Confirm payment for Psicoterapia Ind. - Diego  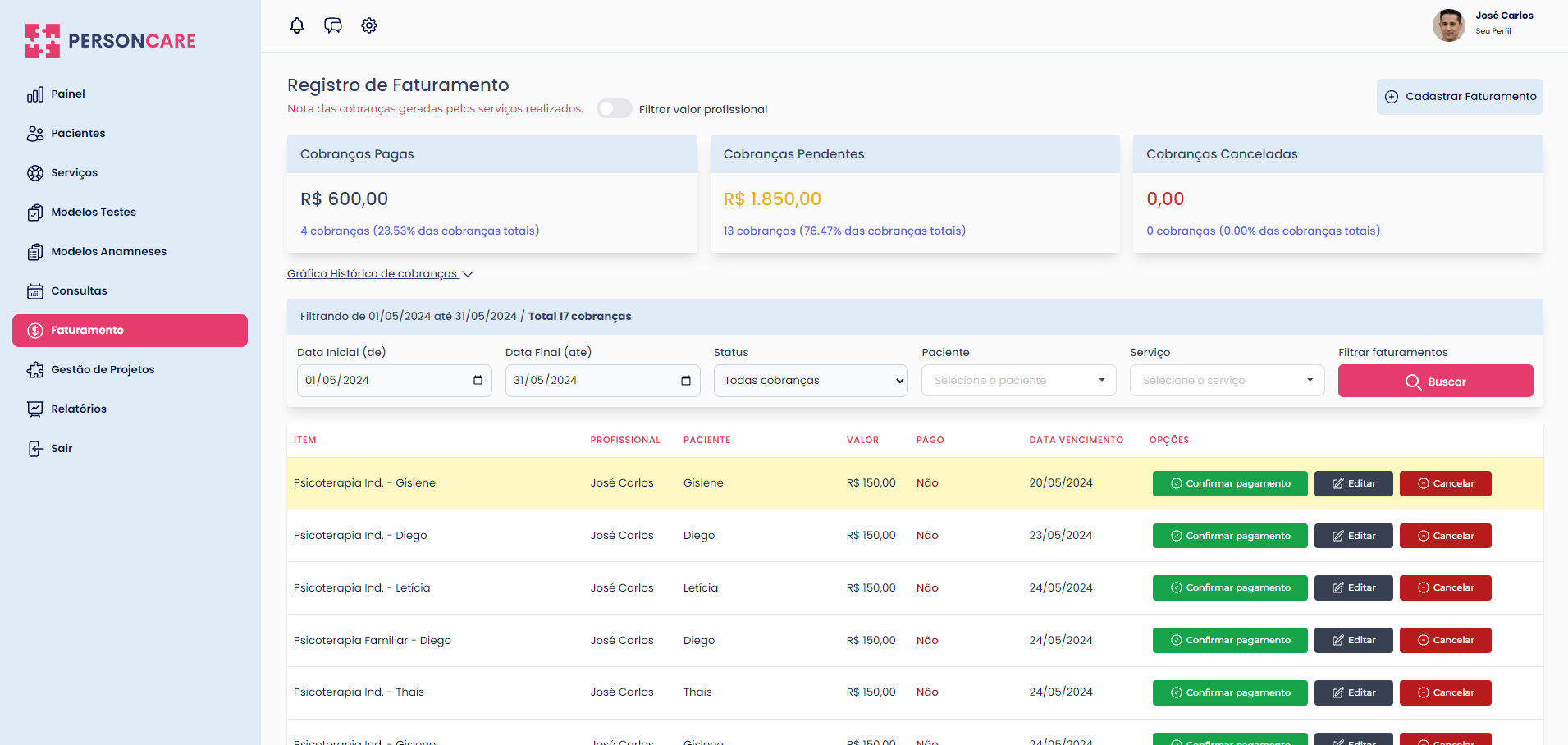coord(1230,537)
